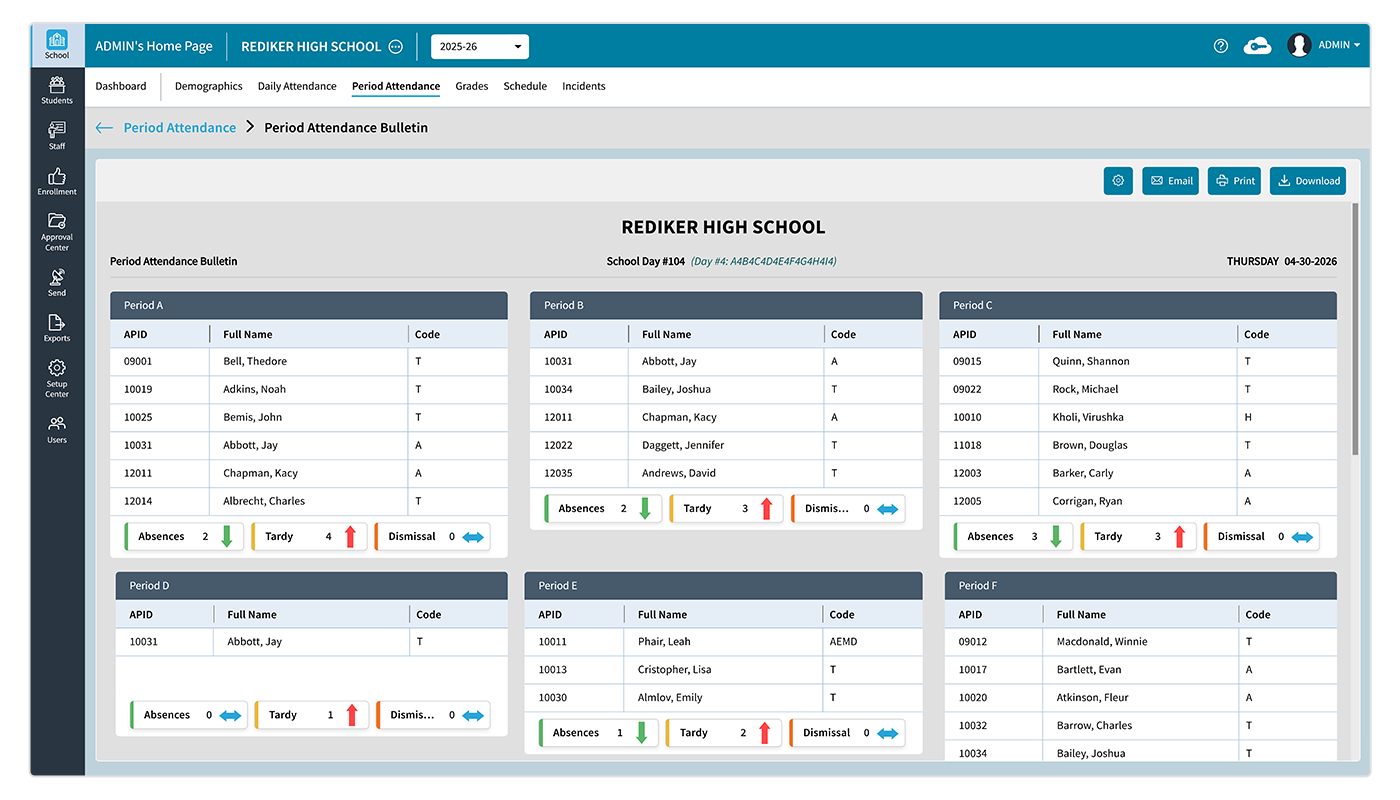Click the red up arrow in Period B Tardy
Image resolution: width=1400 pixels, height=800 pixels.
click(x=766, y=509)
